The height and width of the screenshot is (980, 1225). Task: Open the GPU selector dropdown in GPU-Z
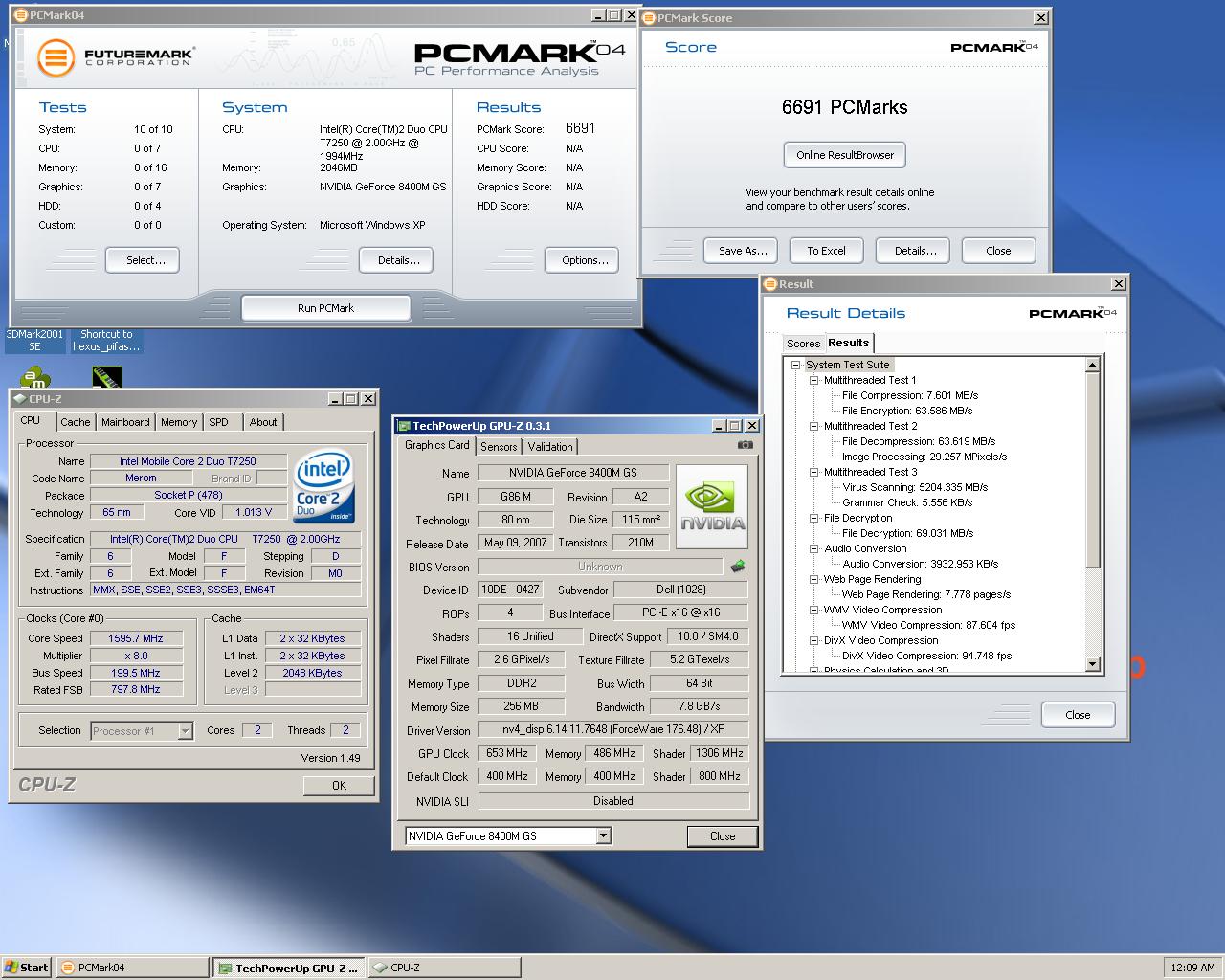(603, 836)
